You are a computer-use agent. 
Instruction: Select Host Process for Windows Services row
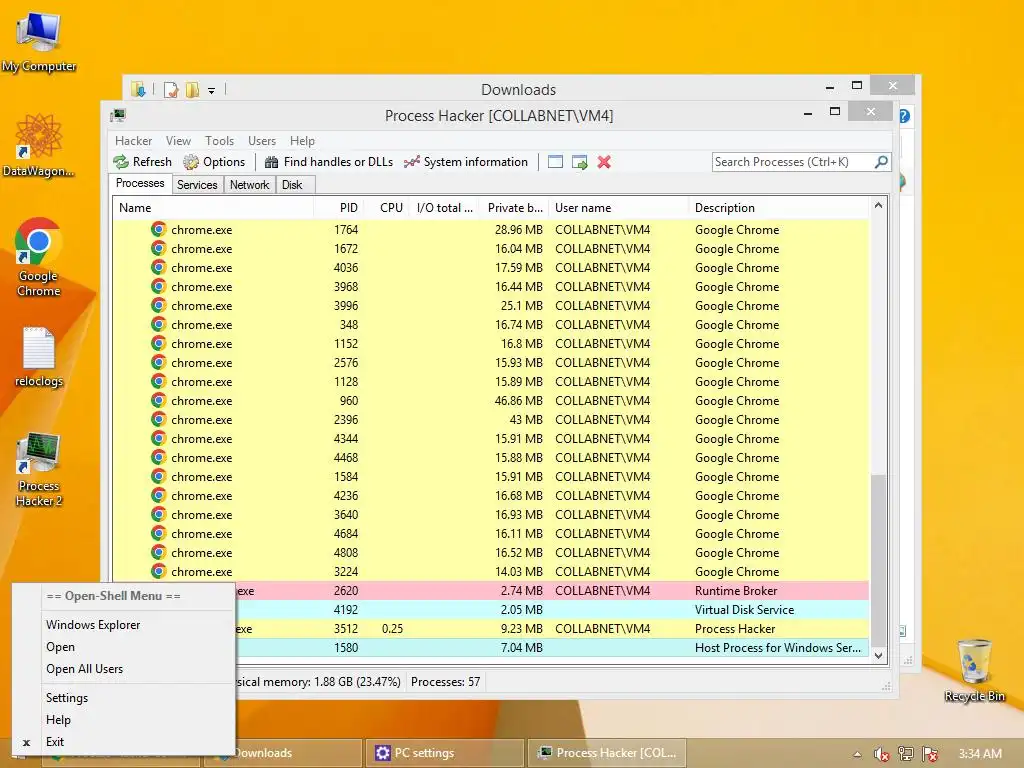click(x=552, y=648)
